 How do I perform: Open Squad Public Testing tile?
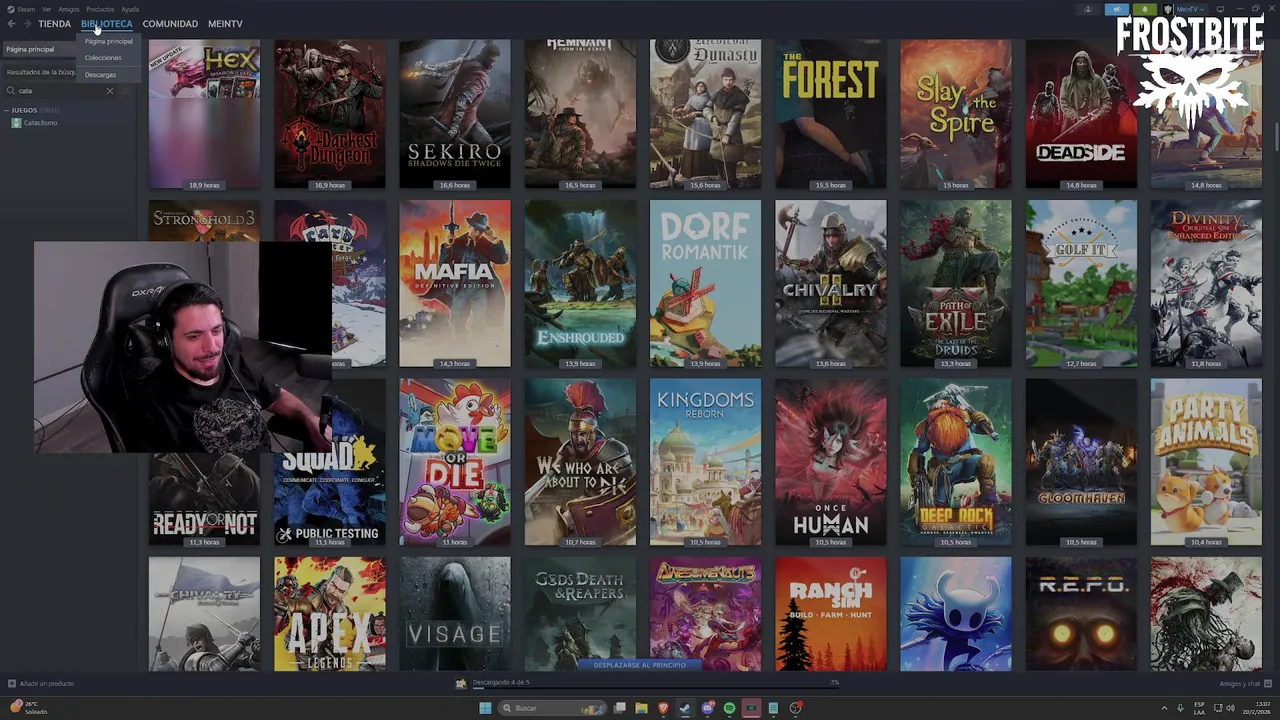330,497
